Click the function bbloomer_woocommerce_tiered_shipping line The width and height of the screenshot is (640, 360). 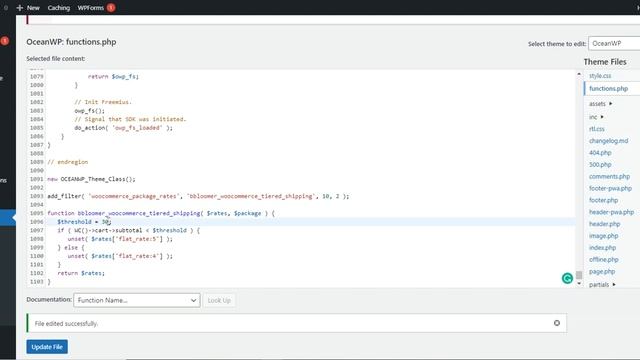[x=161, y=213]
